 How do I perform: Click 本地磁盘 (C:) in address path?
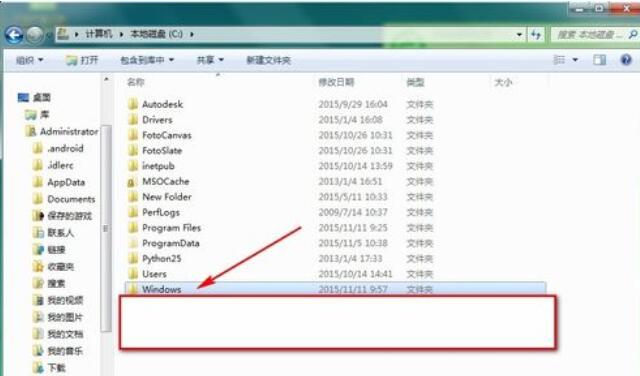[x=156, y=34]
